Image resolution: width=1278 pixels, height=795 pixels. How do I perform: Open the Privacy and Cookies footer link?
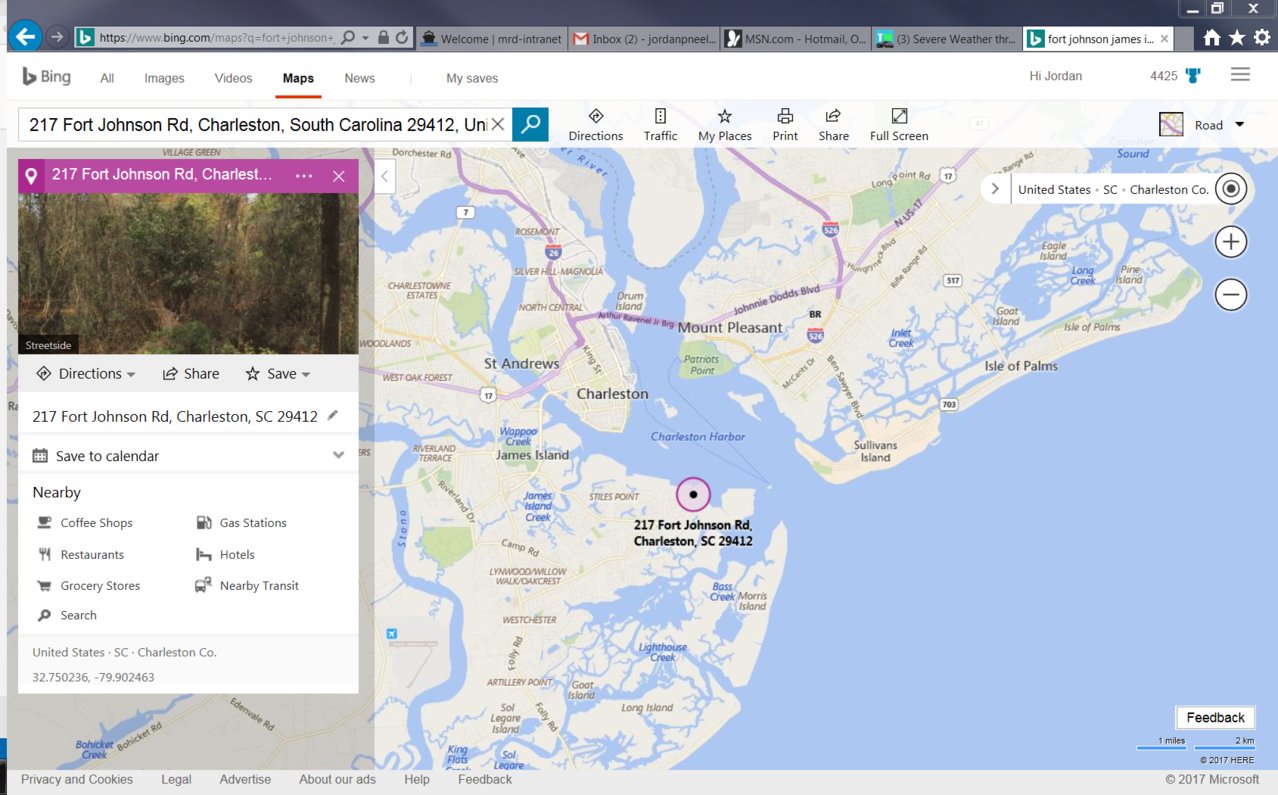pyautogui.click(x=77, y=780)
